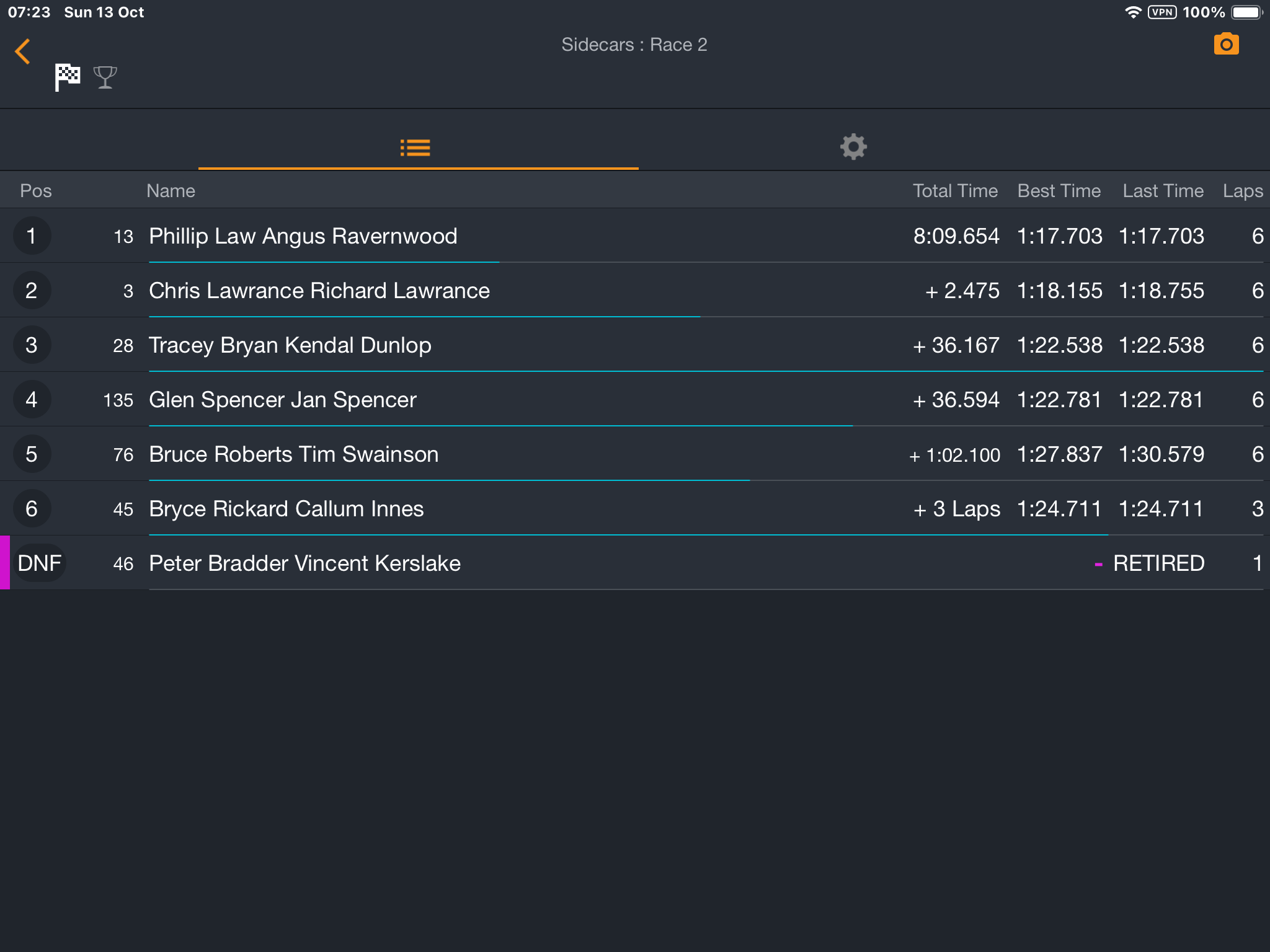Select position 6 badge for Bryce Rickard

point(32,508)
